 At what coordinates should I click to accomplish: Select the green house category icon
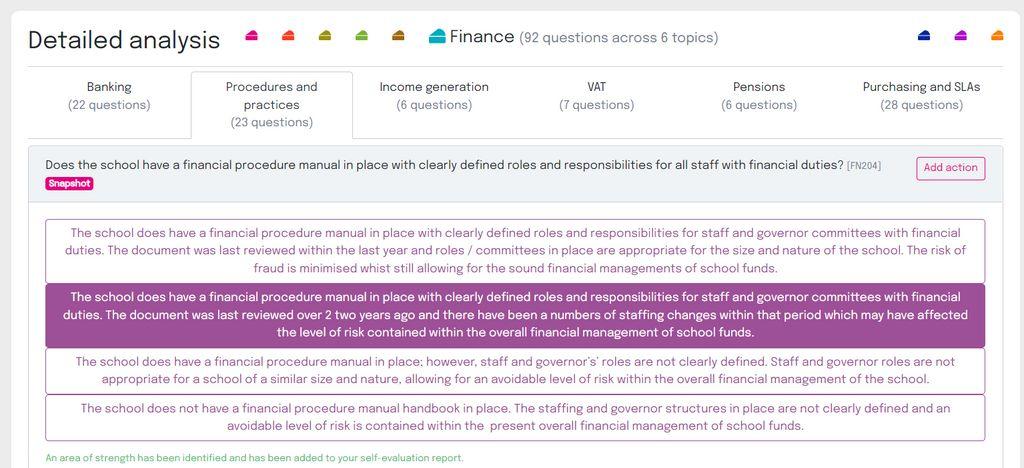point(361,36)
